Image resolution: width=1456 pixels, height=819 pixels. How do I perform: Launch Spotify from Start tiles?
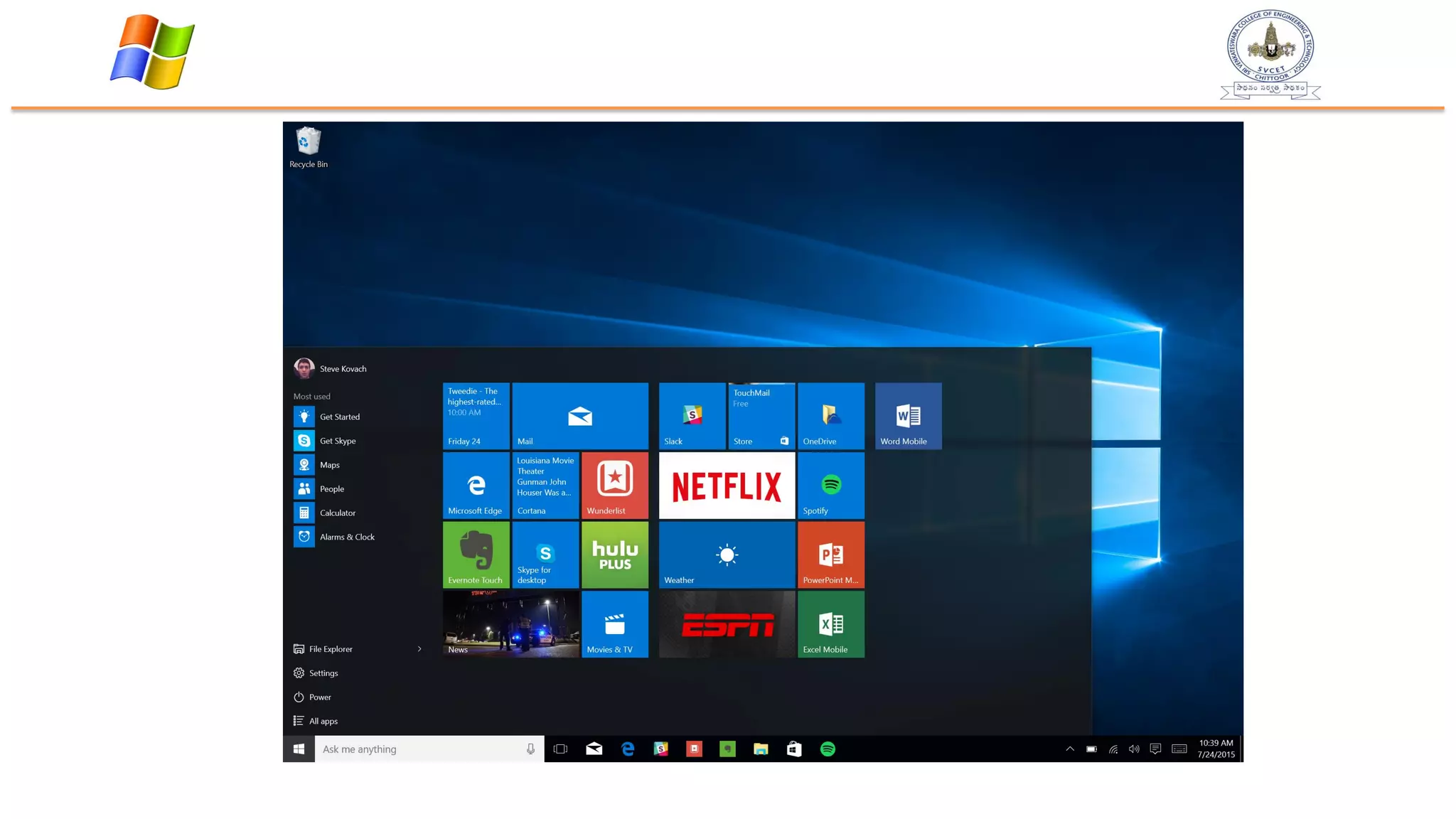(830, 486)
